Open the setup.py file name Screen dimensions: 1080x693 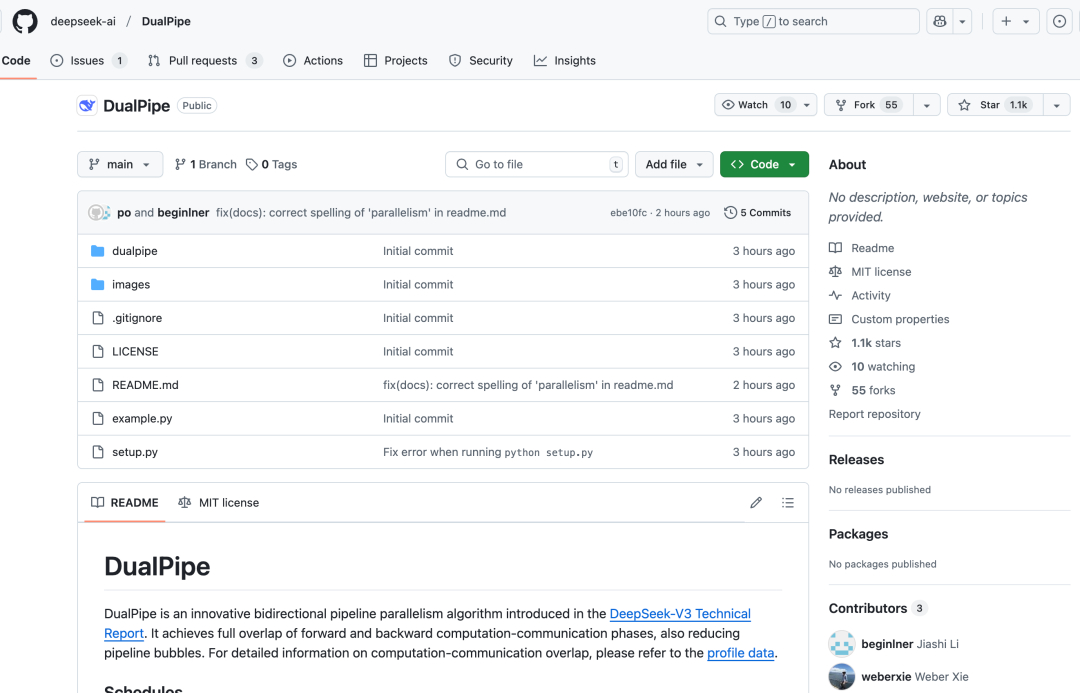click(135, 452)
